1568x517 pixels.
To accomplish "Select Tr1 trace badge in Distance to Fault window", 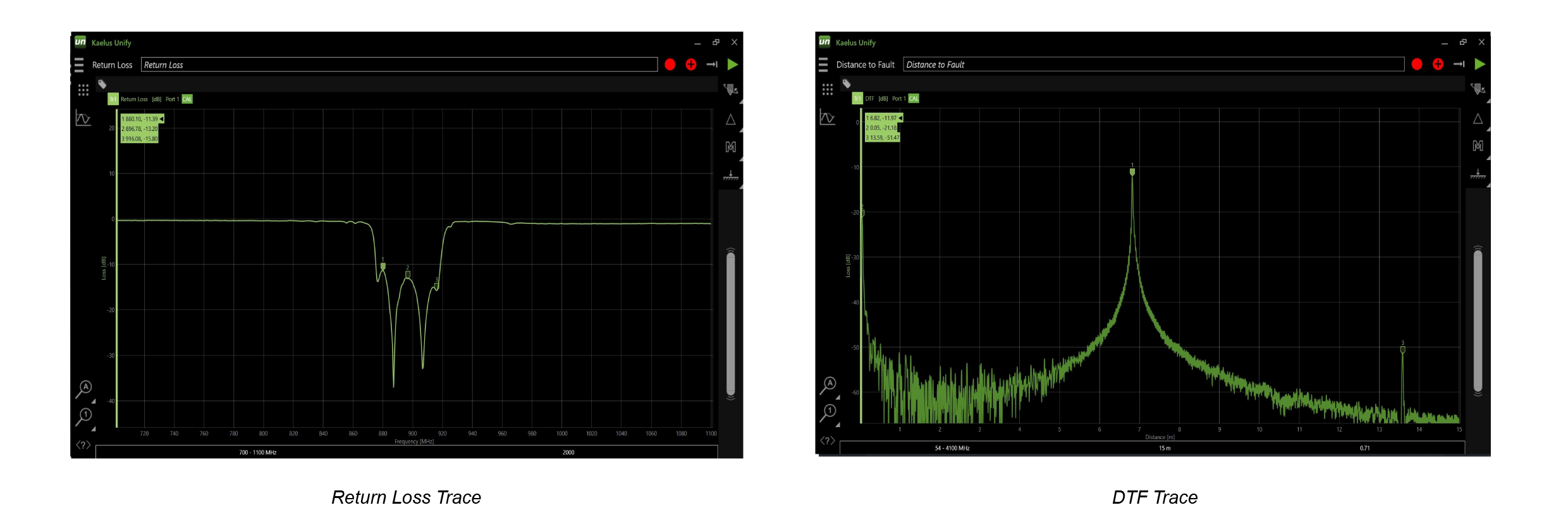I will coord(857,99).
